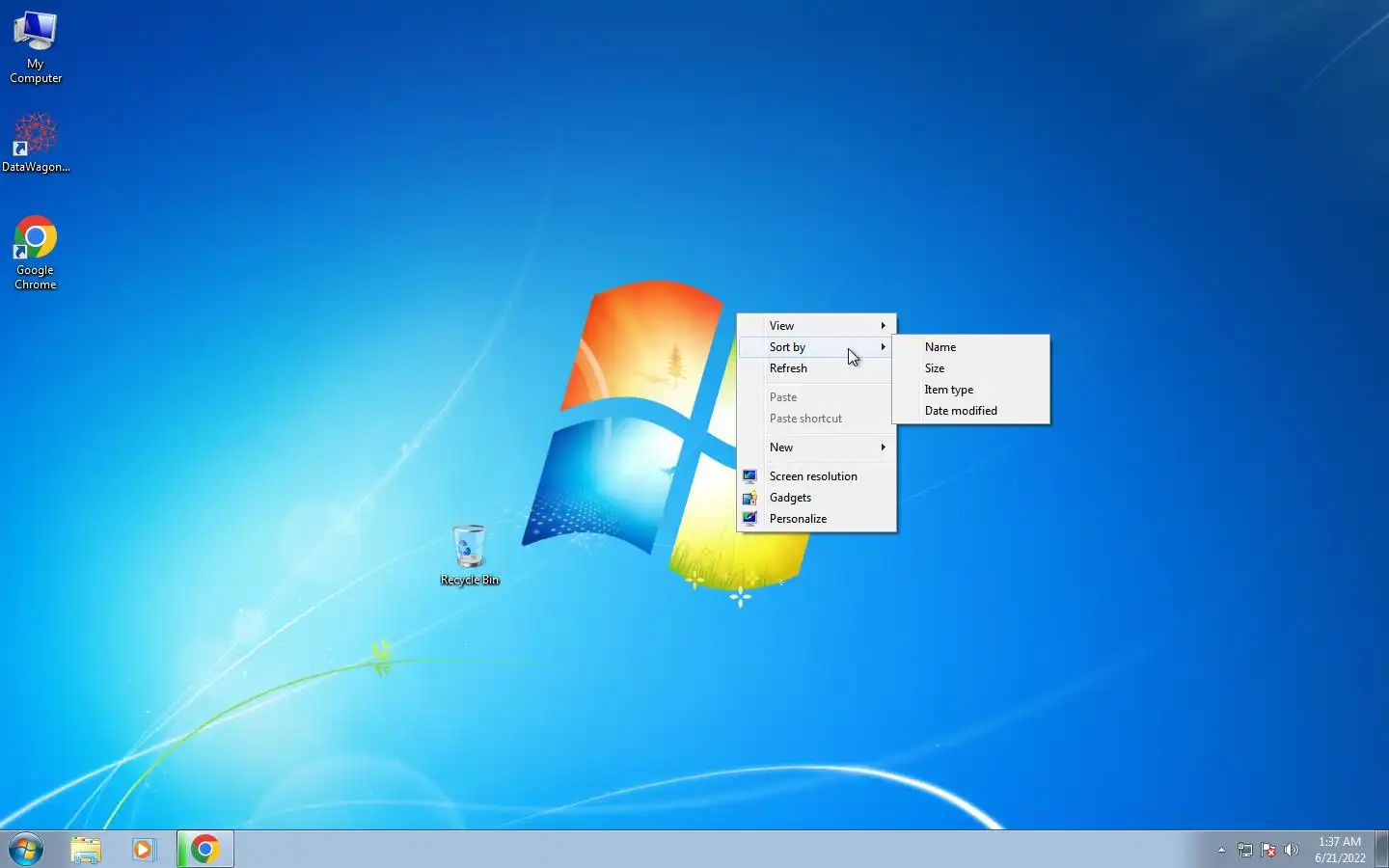Image resolution: width=1389 pixels, height=868 pixels.
Task: Select the Recycle Bin icon
Action: pyautogui.click(x=470, y=555)
